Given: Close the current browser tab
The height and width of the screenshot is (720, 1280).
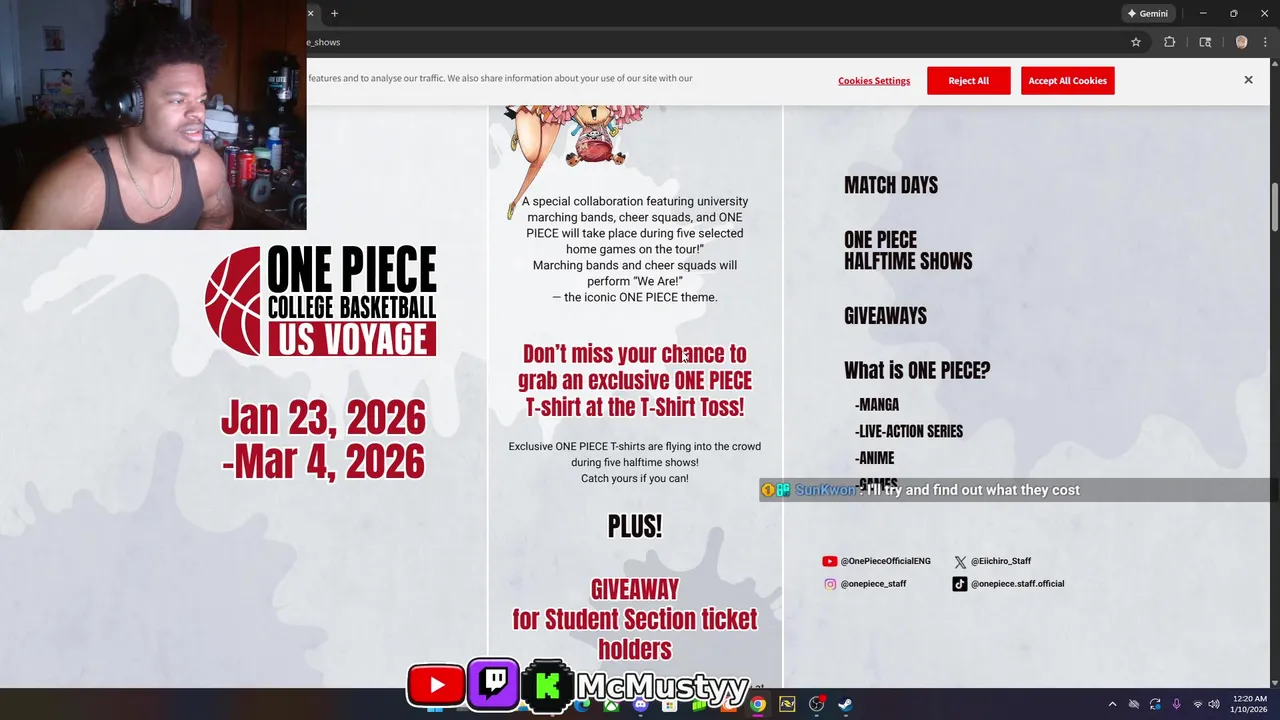Looking at the screenshot, I should point(310,13).
